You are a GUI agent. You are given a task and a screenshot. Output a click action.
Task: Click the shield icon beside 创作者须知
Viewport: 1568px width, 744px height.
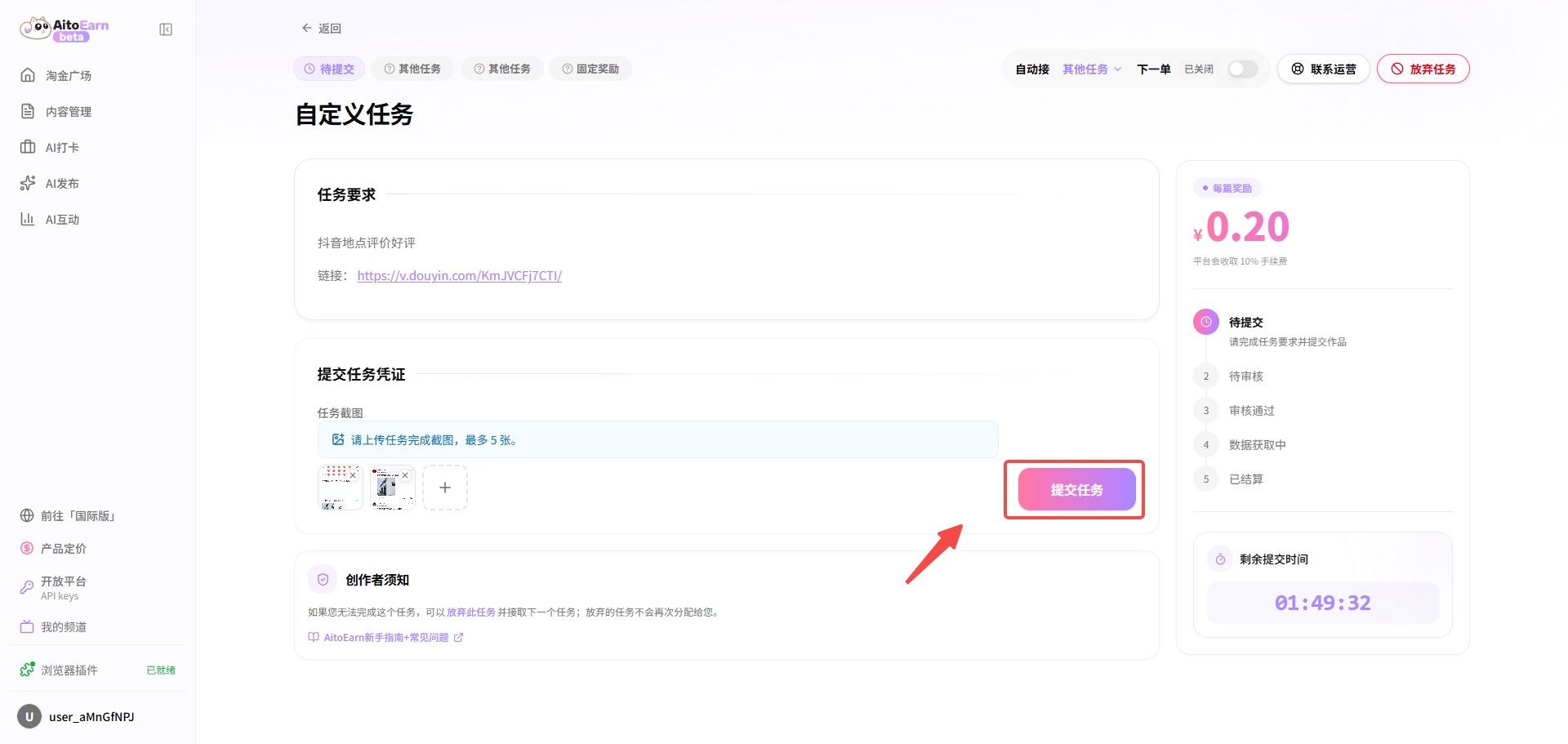click(x=323, y=579)
